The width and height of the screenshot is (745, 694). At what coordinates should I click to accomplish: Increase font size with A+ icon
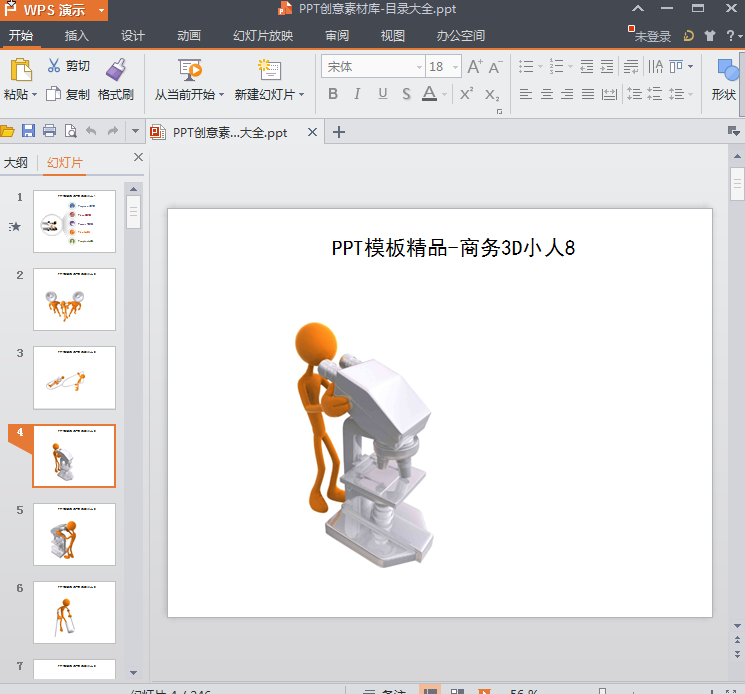(x=475, y=67)
